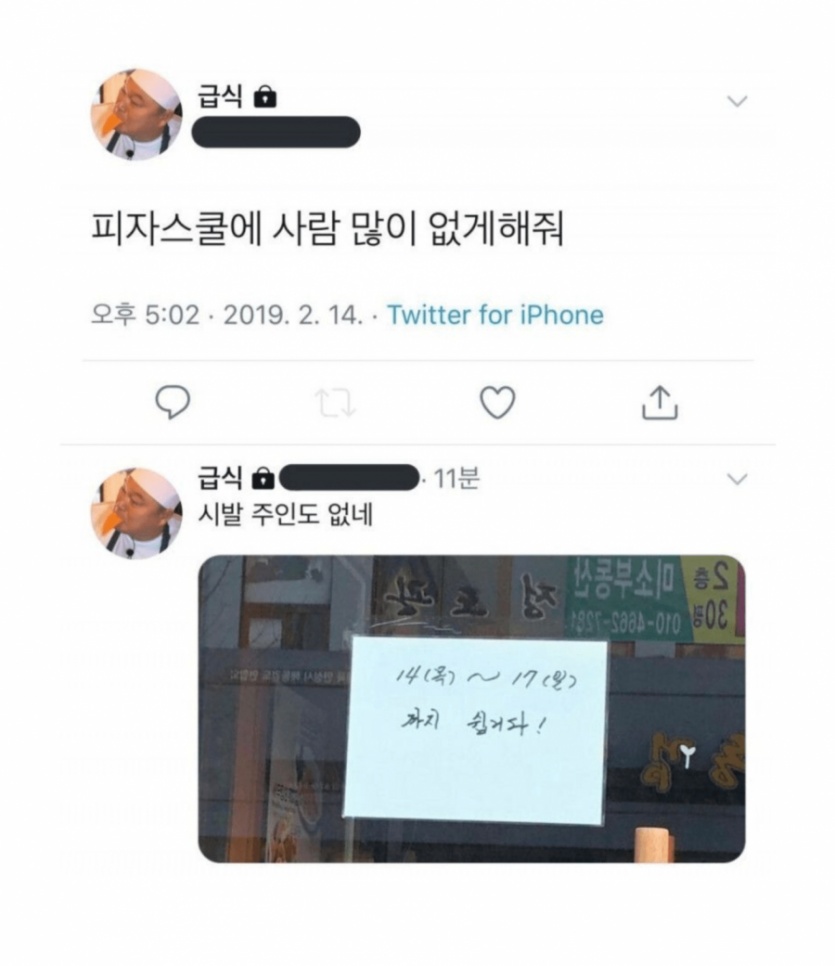Expand the main tweet's chevron menu
835x966 pixels.
tap(737, 101)
